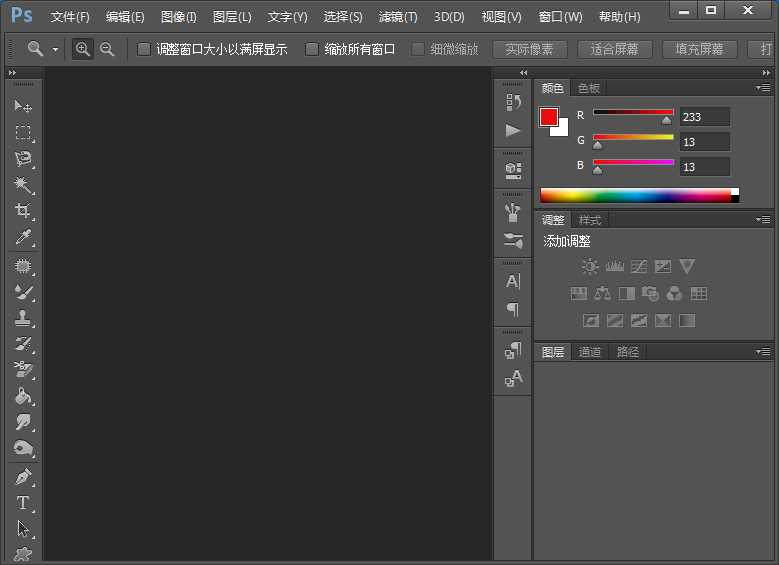Open the Color panel flyout menu

[763, 88]
